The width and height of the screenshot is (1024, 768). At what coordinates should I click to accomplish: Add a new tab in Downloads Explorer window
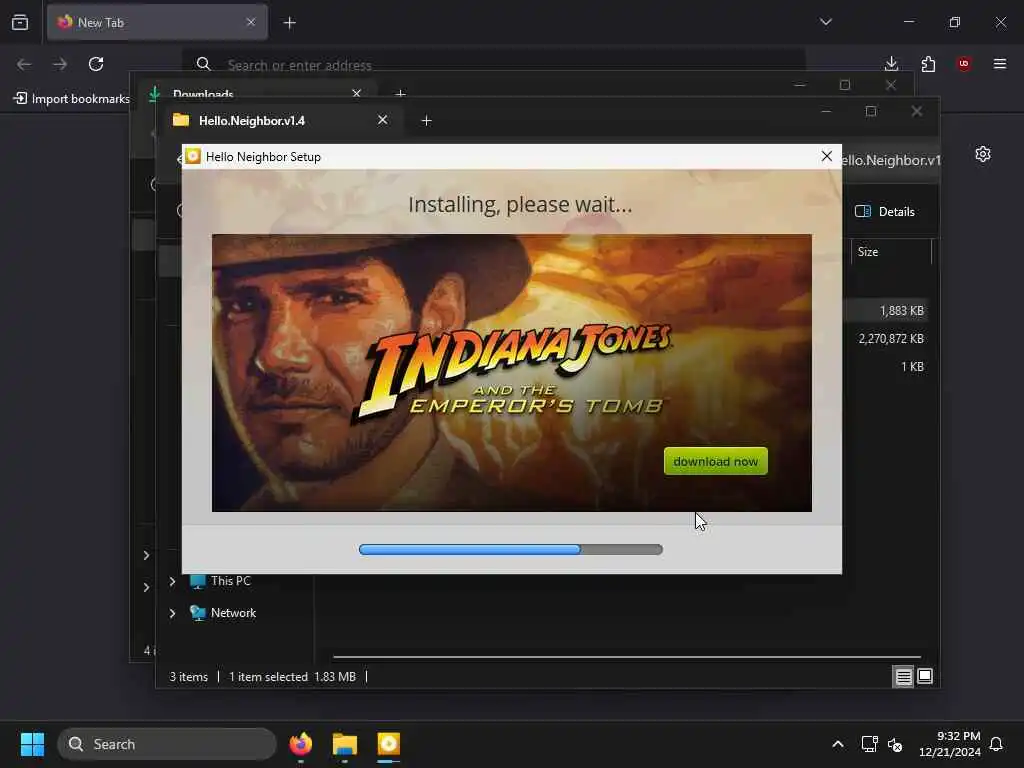point(400,93)
